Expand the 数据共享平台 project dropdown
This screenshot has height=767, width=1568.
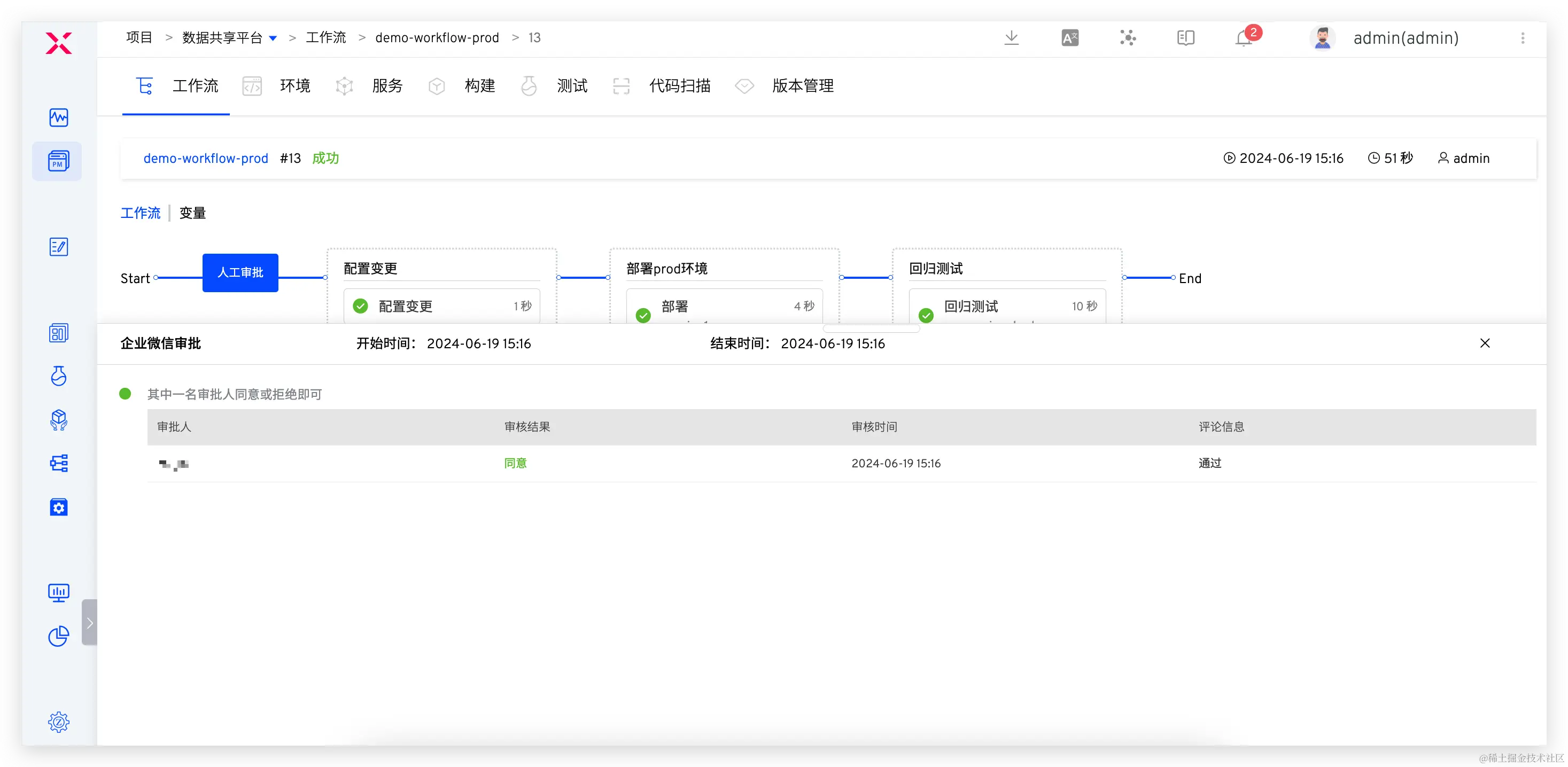point(273,38)
